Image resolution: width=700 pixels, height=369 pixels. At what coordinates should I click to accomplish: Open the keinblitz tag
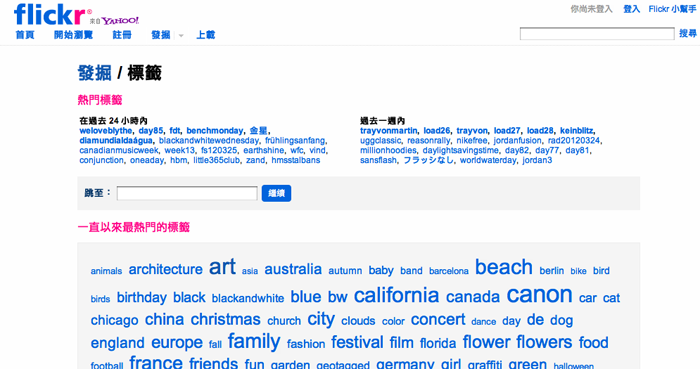(x=577, y=131)
